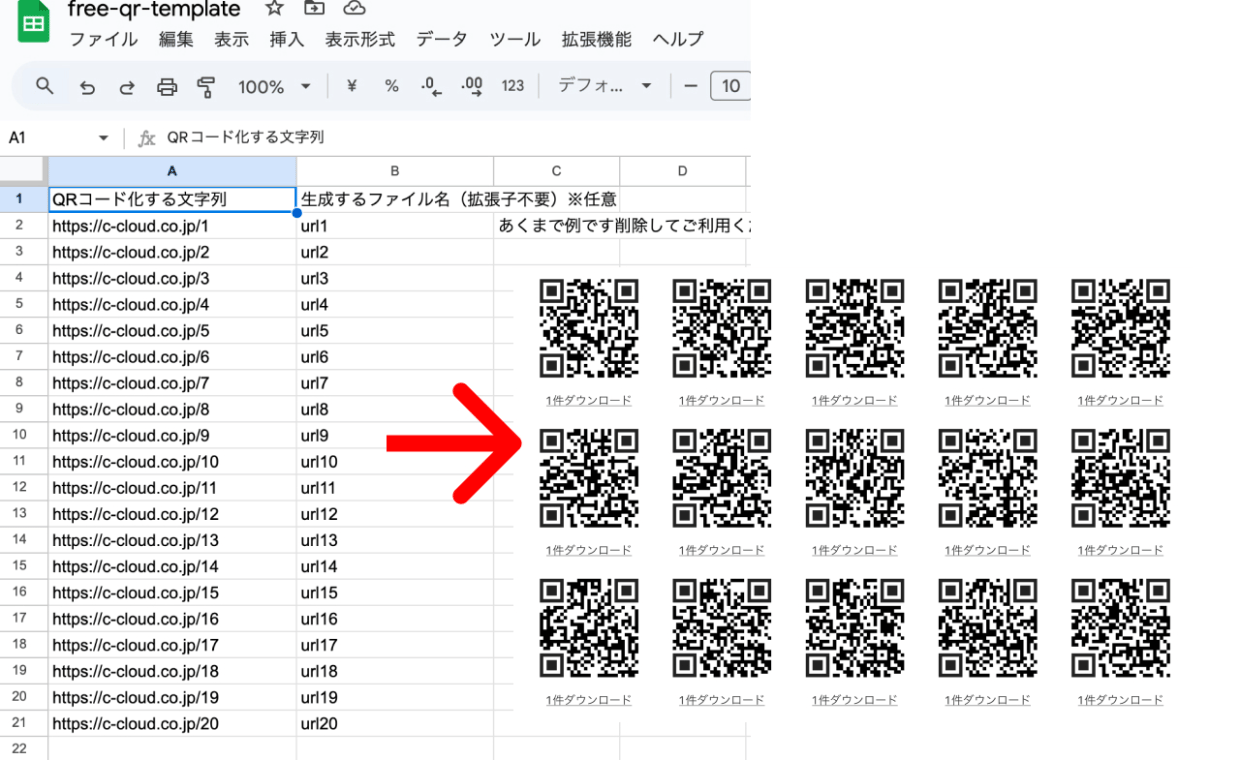Open the ファイル menu

[103, 40]
